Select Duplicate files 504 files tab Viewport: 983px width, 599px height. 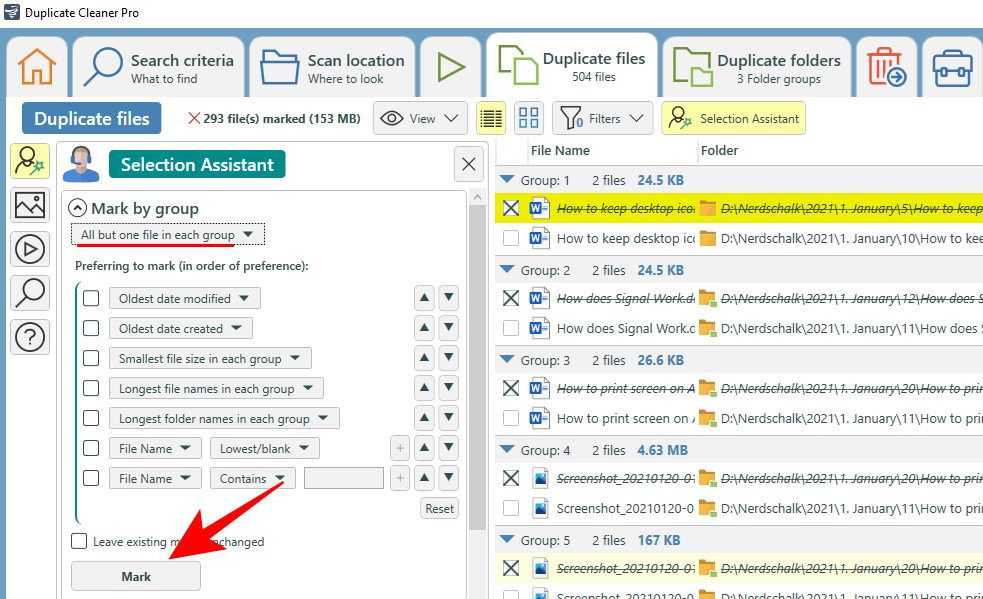point(572,66)
